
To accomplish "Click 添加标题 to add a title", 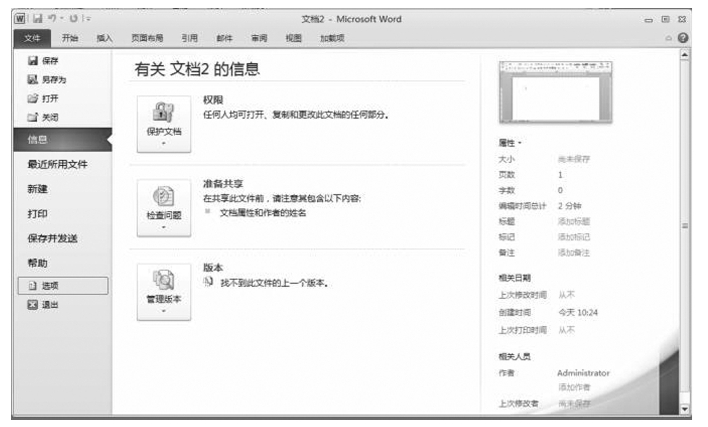I will (574, 221).
